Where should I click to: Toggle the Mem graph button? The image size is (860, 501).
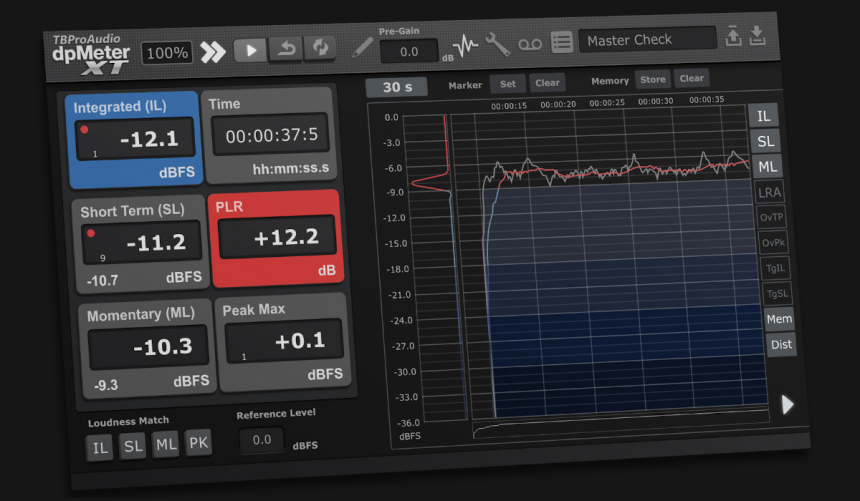[x=779, y=319]
